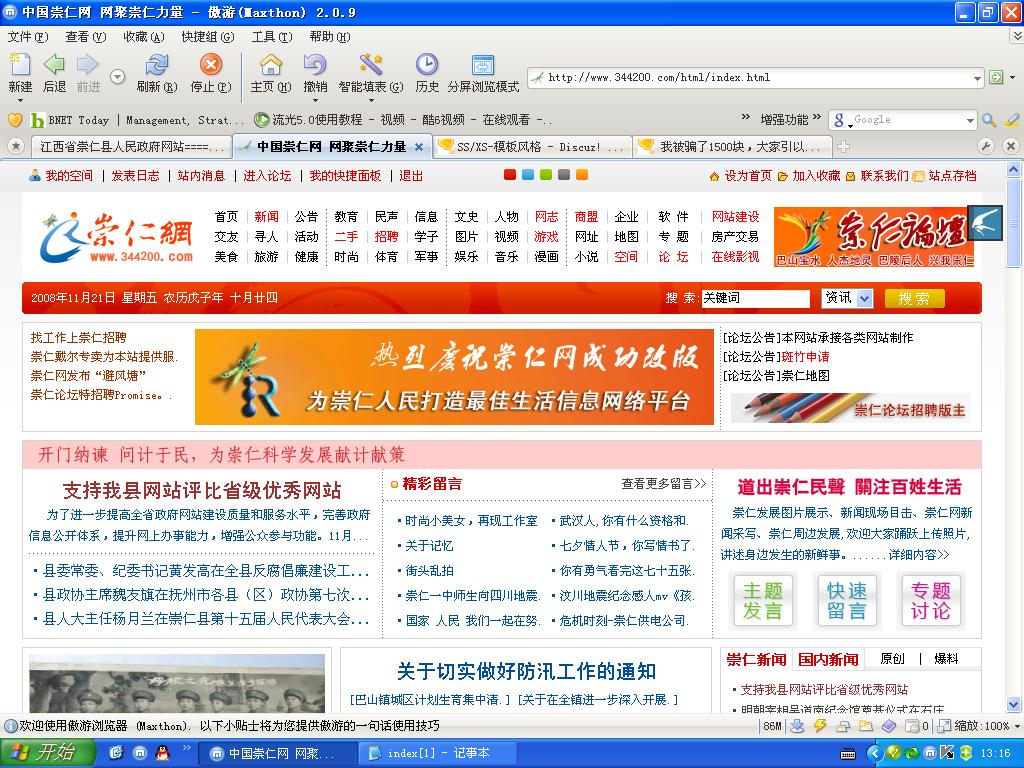1024x768 pixels.
Task: Expand the address bar URL dropdown
Action: pyautogui.click(x=978, y=78)
